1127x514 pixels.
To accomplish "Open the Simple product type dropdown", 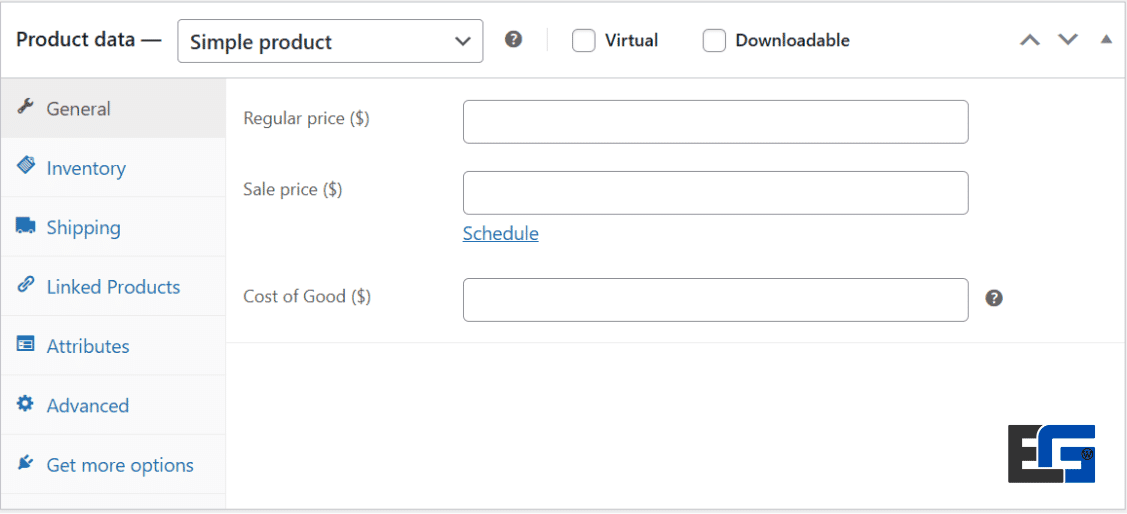I will [x=330, y=41].
